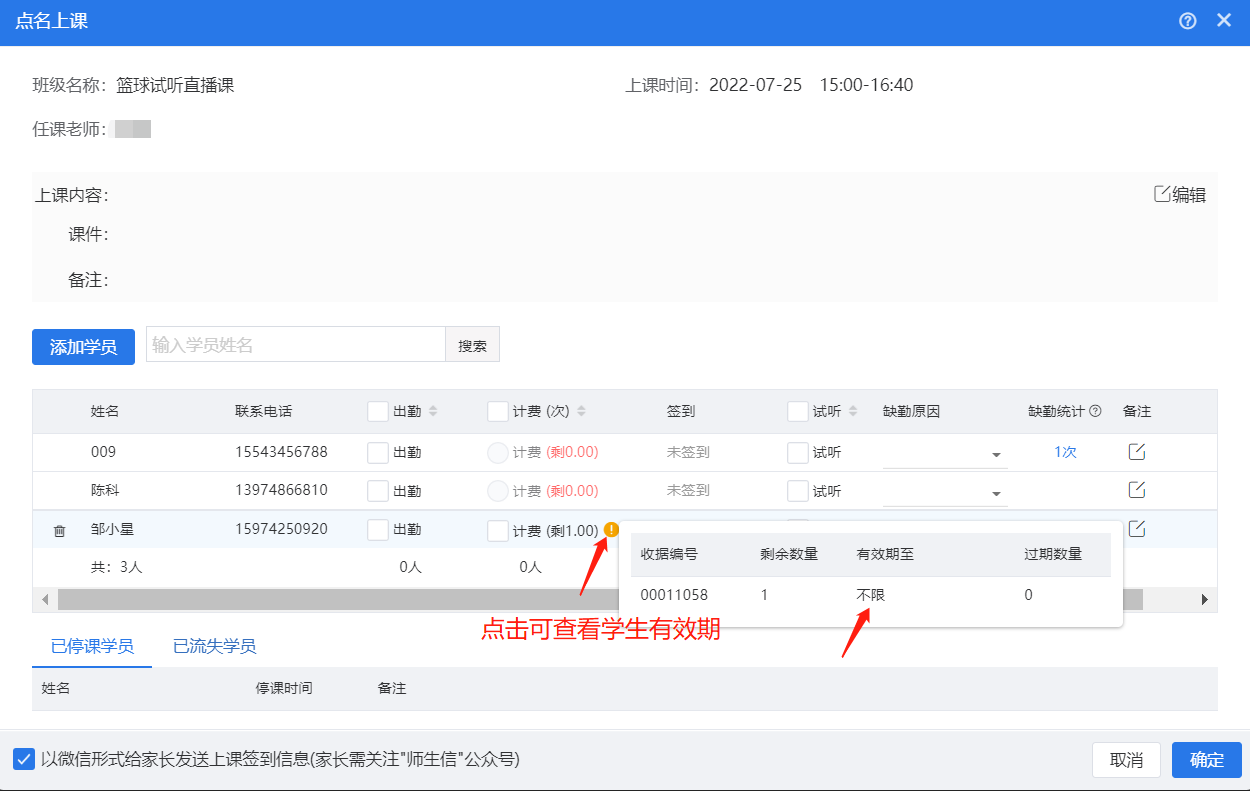Screen dimensions: 1250x791
Task: Click the 缺勤统计 help question icon
Action: click(x=1095, y=411)
